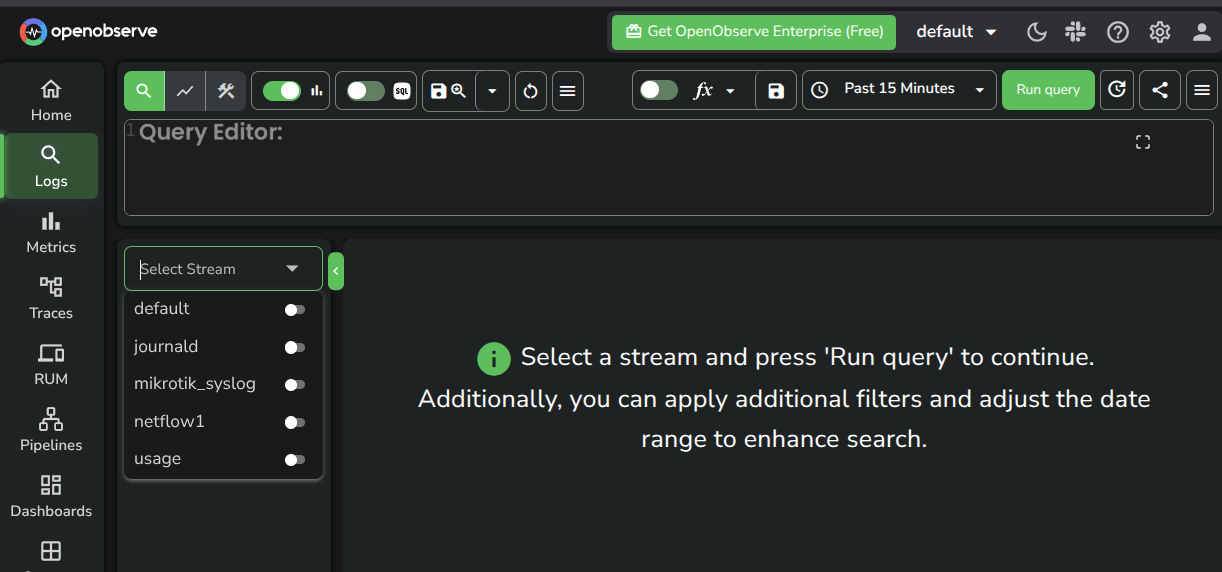The height and width of the screenshot is (572, 1222).
Task: Click the save function disk icon
Action: [x=776, y=91]
